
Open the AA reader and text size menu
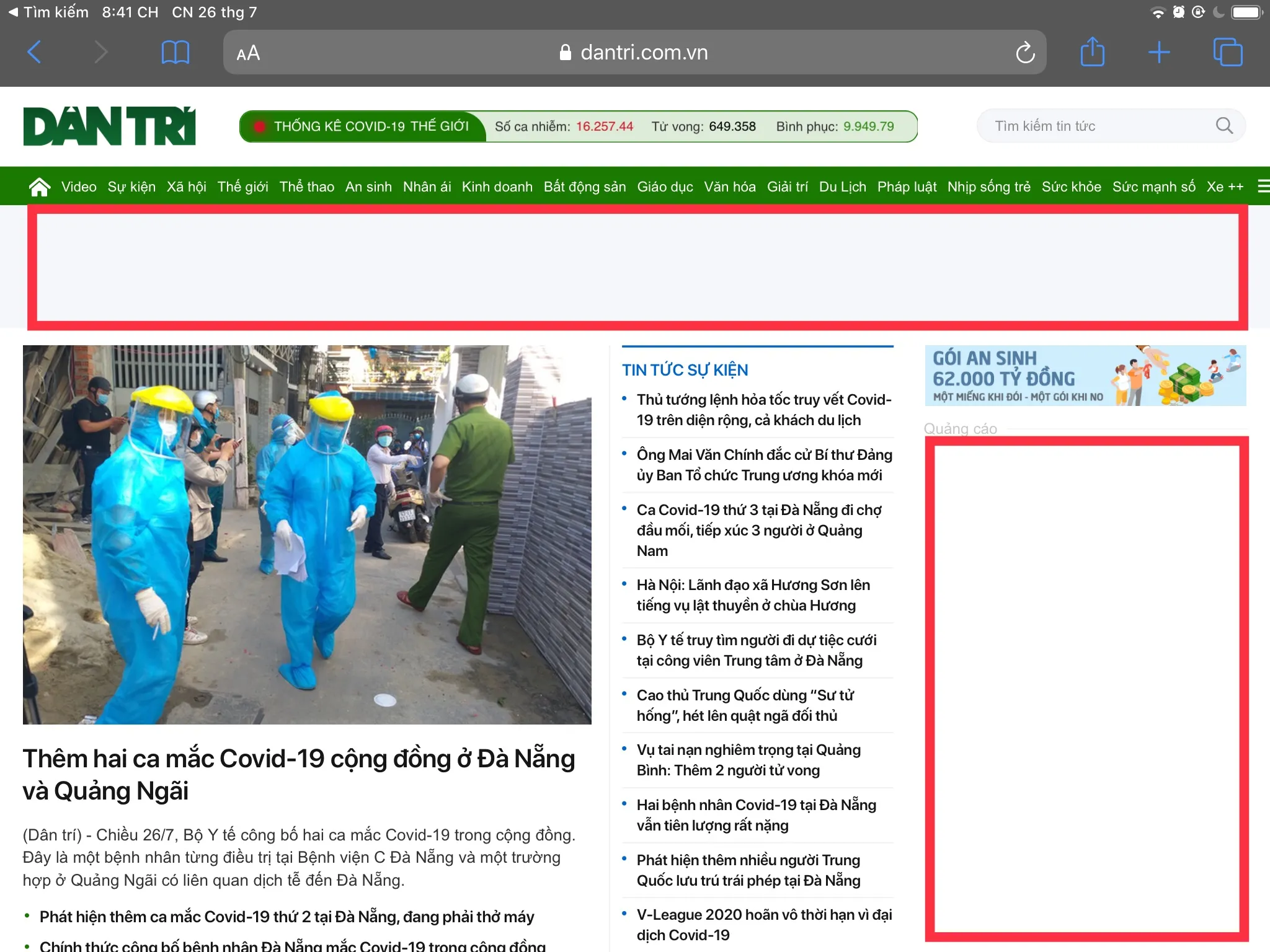[248, 53]
